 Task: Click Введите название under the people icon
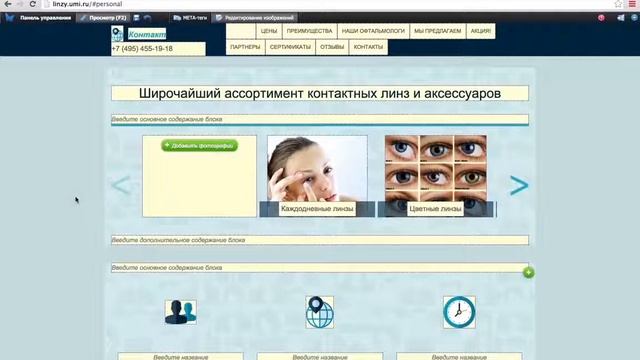pos(180,357)
